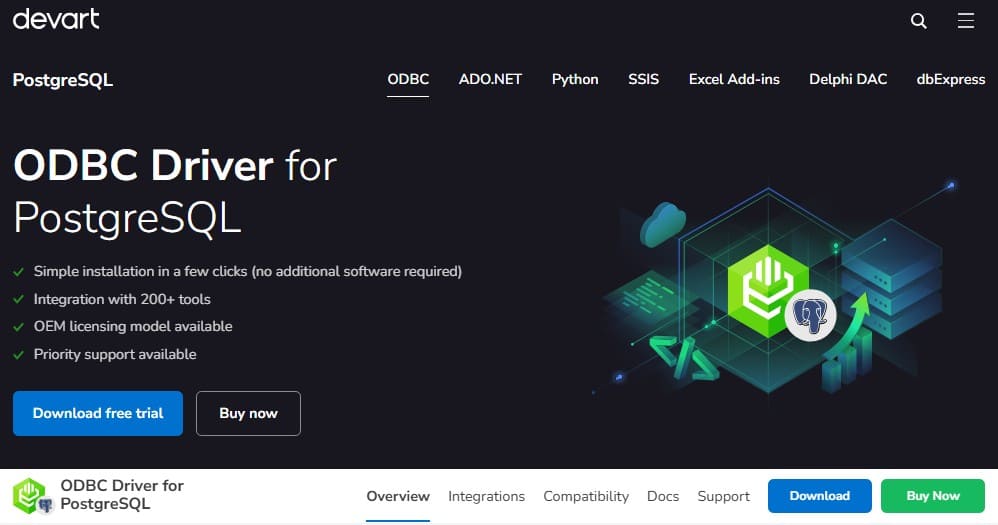Image resolution: width=998 pixels, height=525 pixels.
Task: Select the ODBC tab
Action: 408,80
